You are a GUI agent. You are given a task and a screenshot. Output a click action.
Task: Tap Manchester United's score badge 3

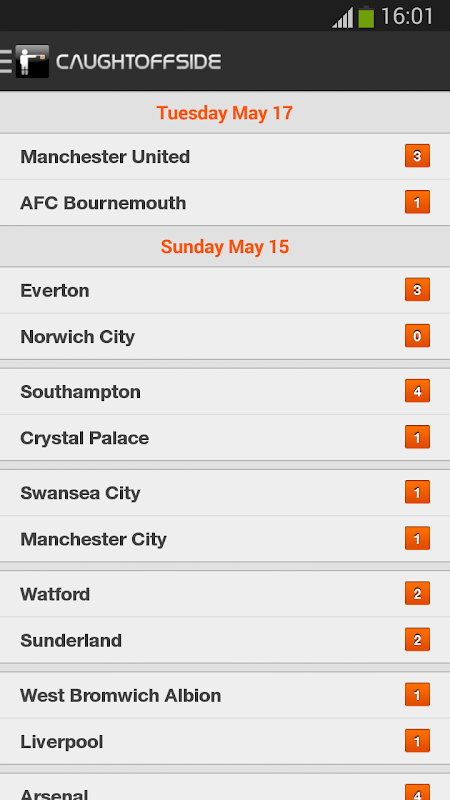417,156
